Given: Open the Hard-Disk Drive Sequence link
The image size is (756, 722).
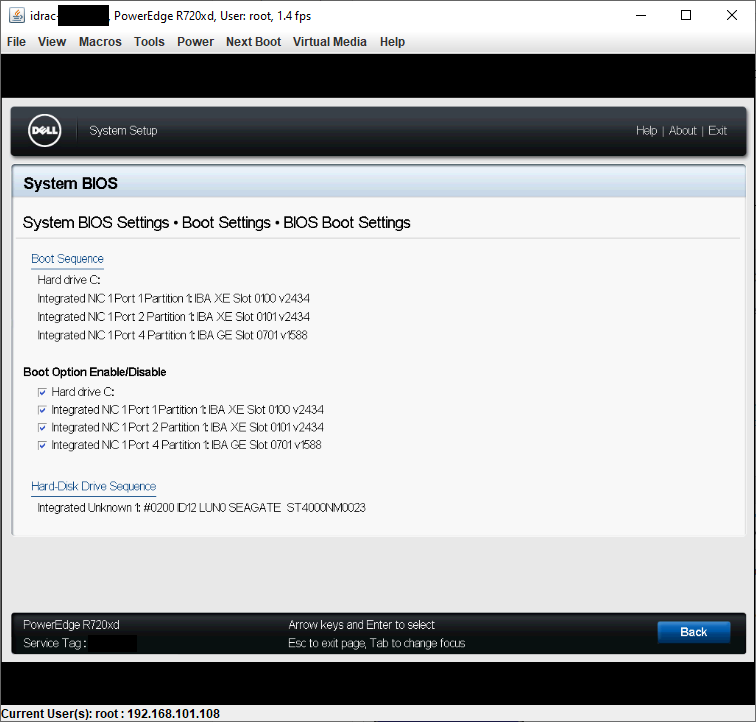Looking at the screenshot, I should 94,486.
